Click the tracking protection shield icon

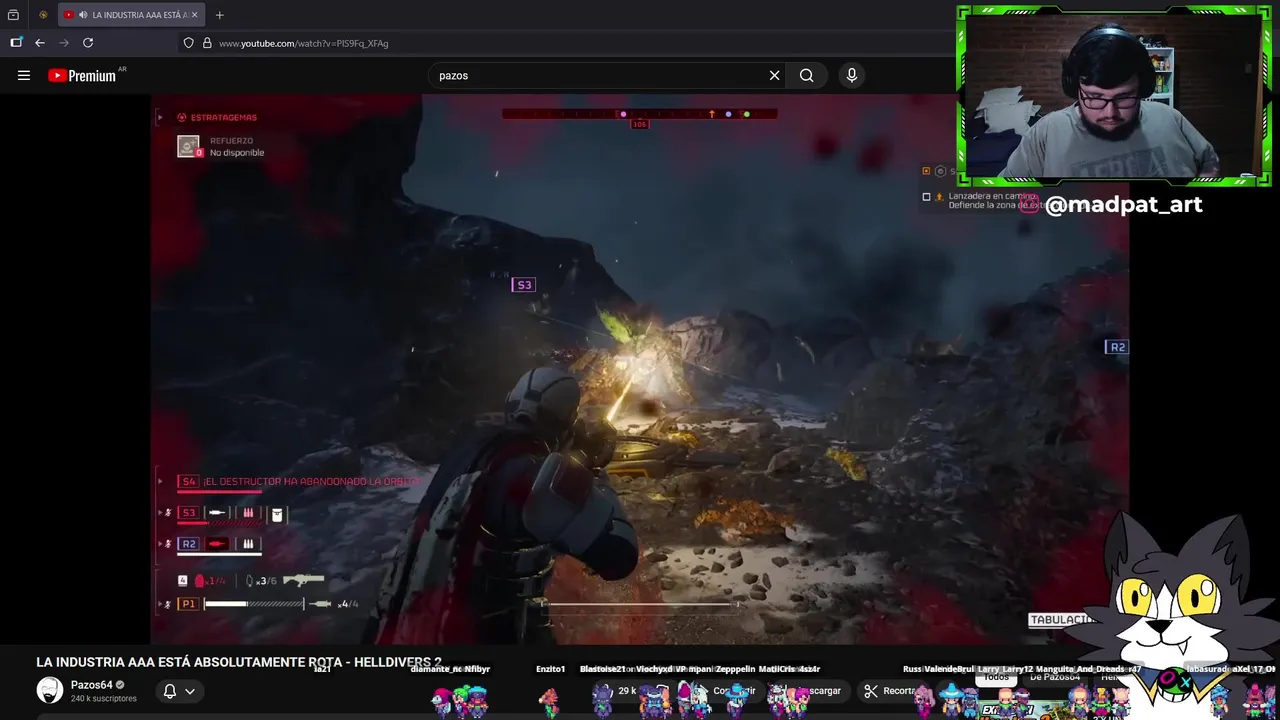point(188,43)
